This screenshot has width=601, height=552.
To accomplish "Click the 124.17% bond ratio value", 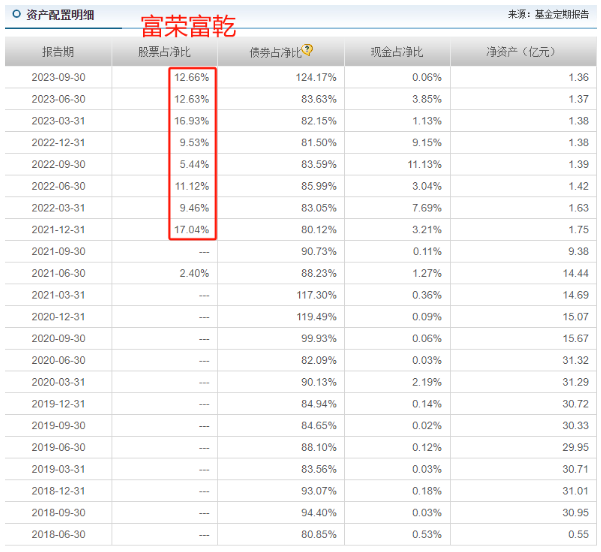I will click(316, 77).
